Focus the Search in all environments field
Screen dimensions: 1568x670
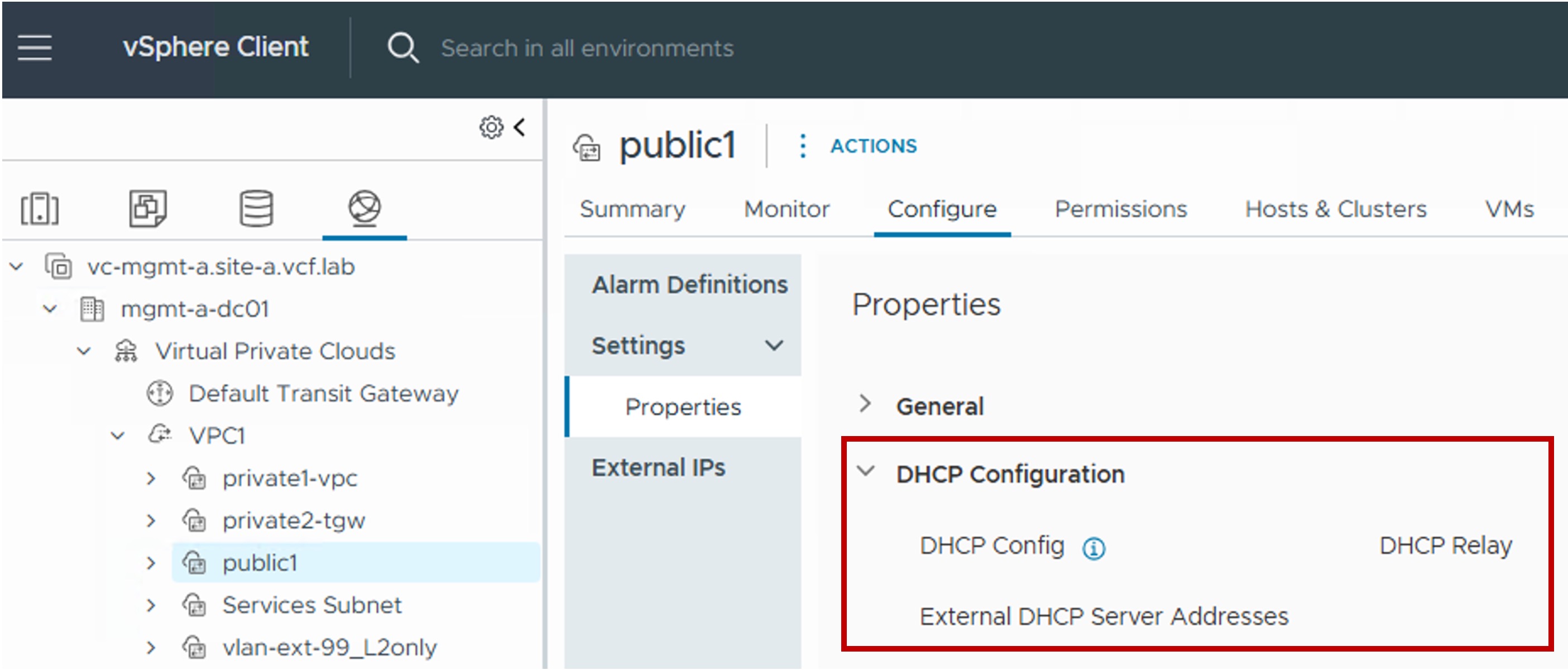tap(587, 48)
